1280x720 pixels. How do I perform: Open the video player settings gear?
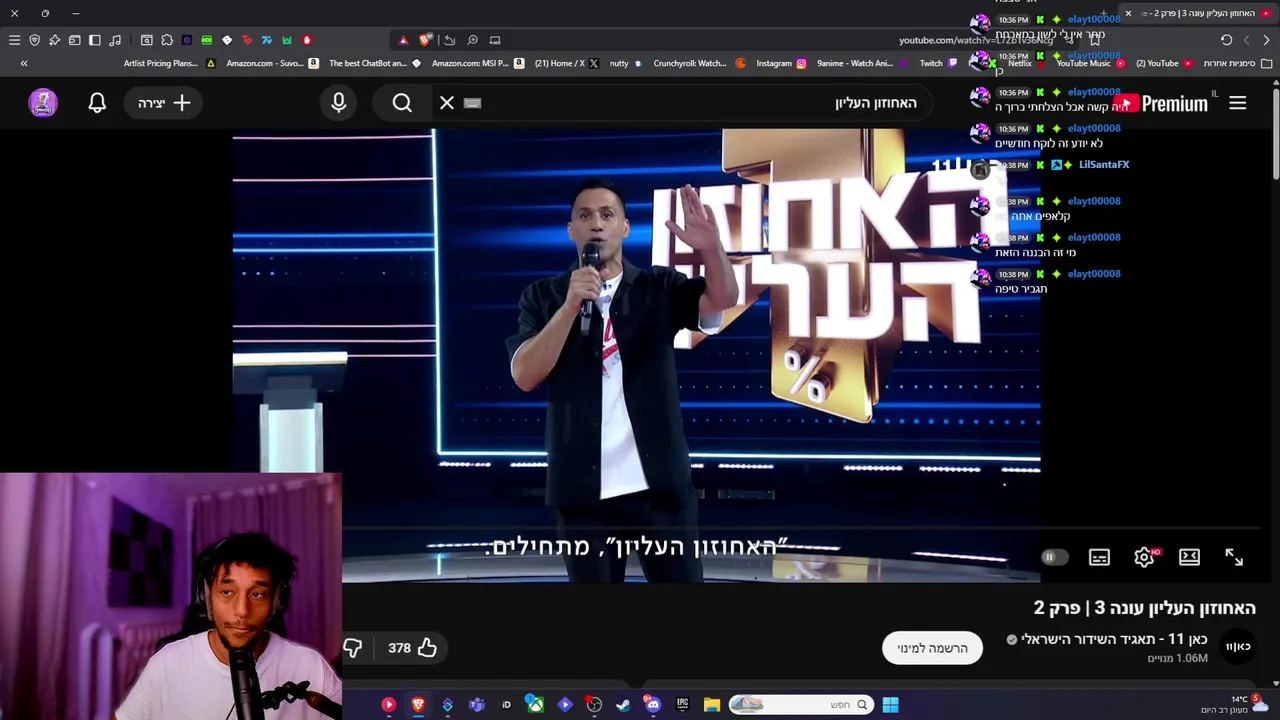(1144, 557)
